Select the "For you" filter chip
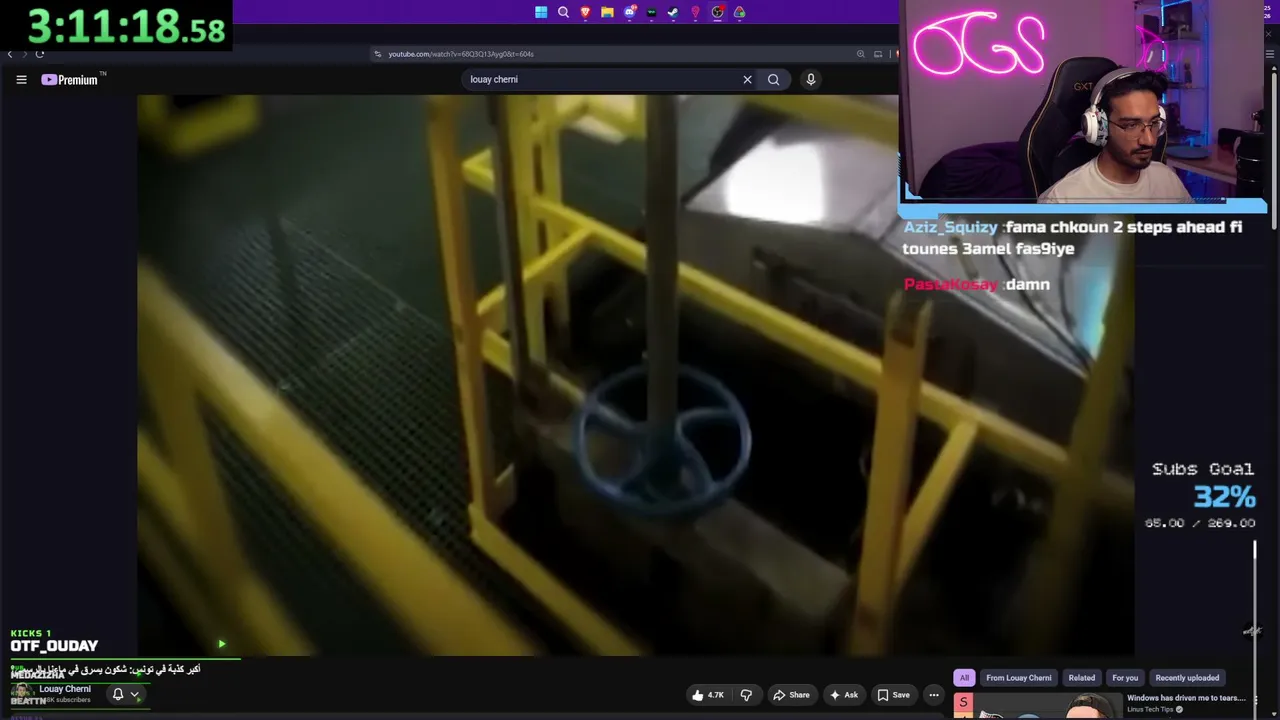 (1125, 678)
